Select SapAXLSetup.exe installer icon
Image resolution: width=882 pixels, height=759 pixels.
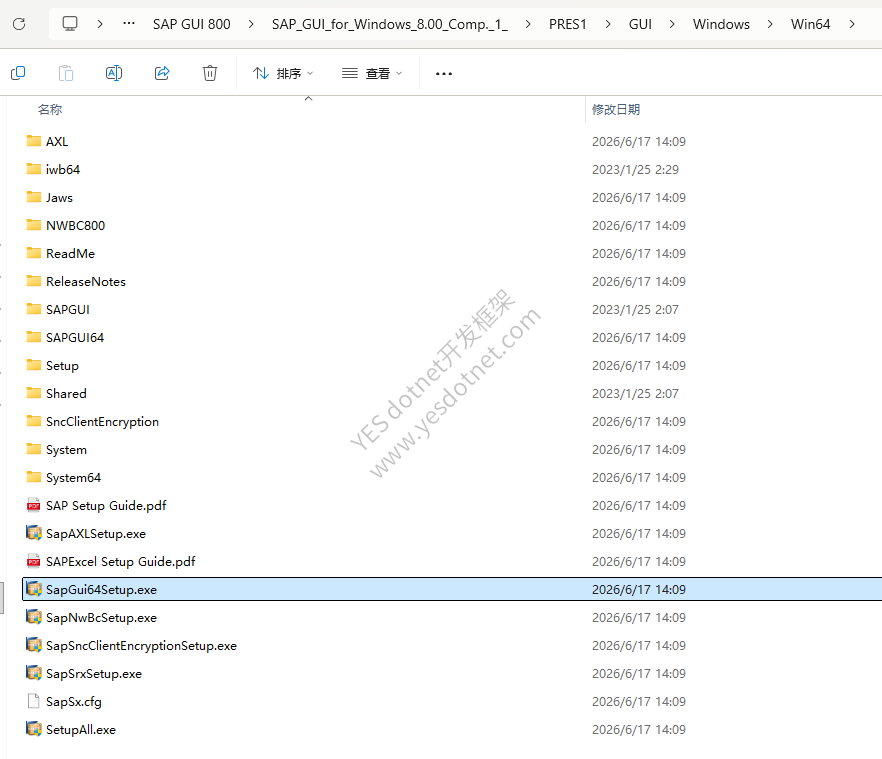point(34,533)
